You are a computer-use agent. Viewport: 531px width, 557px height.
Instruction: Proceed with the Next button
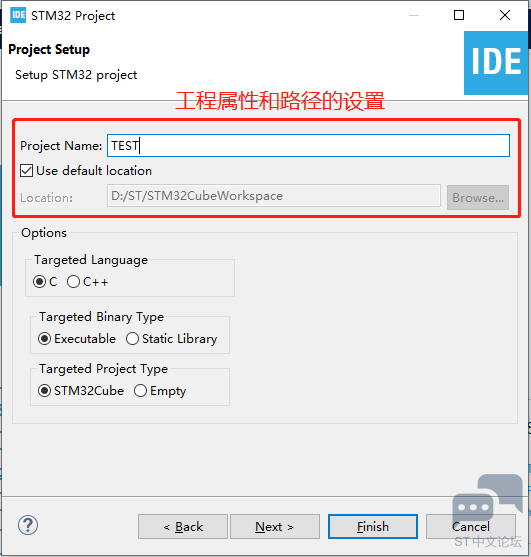(275, 526)
